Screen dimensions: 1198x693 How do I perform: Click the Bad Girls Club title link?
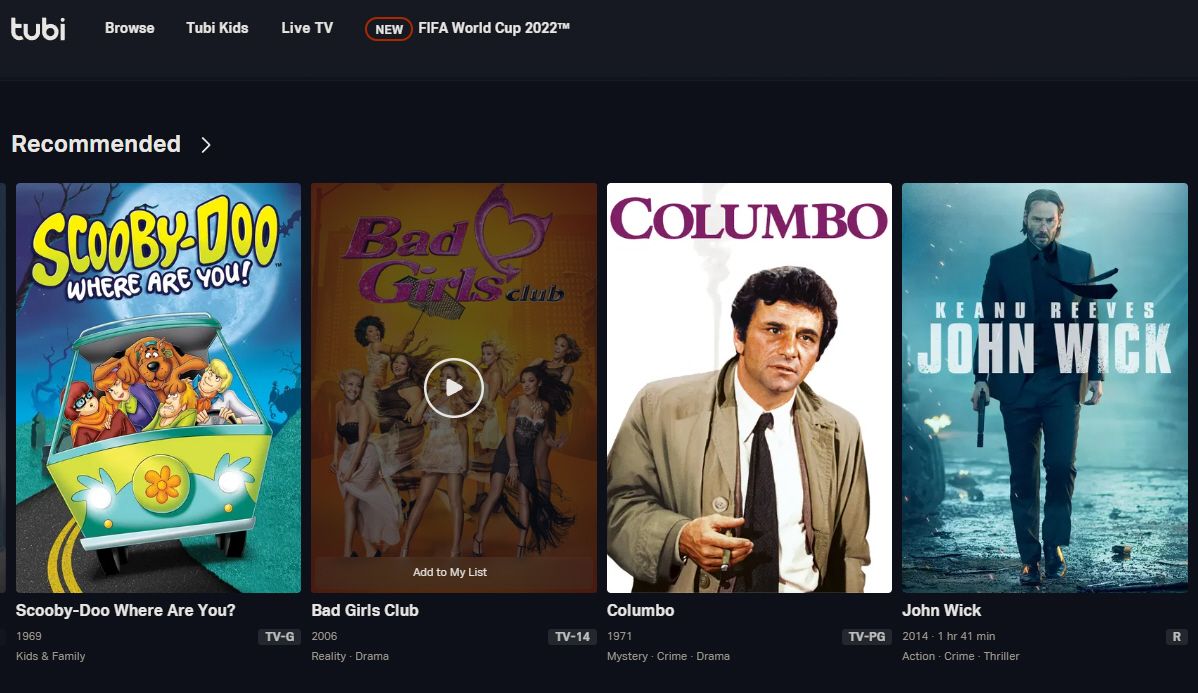[x=364, y=610]
